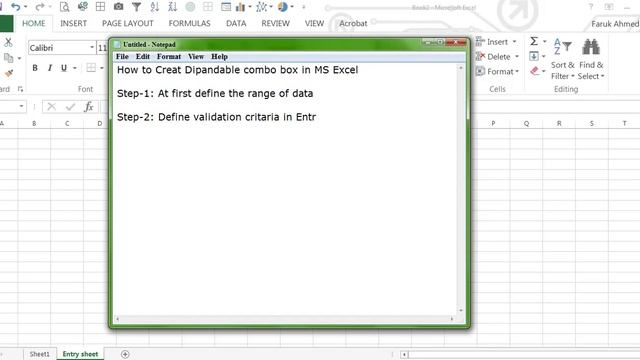This screenshot has width=640, height=360.
Task: Click the funnel Filter icon in quick access toolbar
Action: pyautogui.click(x=136, y=7)
